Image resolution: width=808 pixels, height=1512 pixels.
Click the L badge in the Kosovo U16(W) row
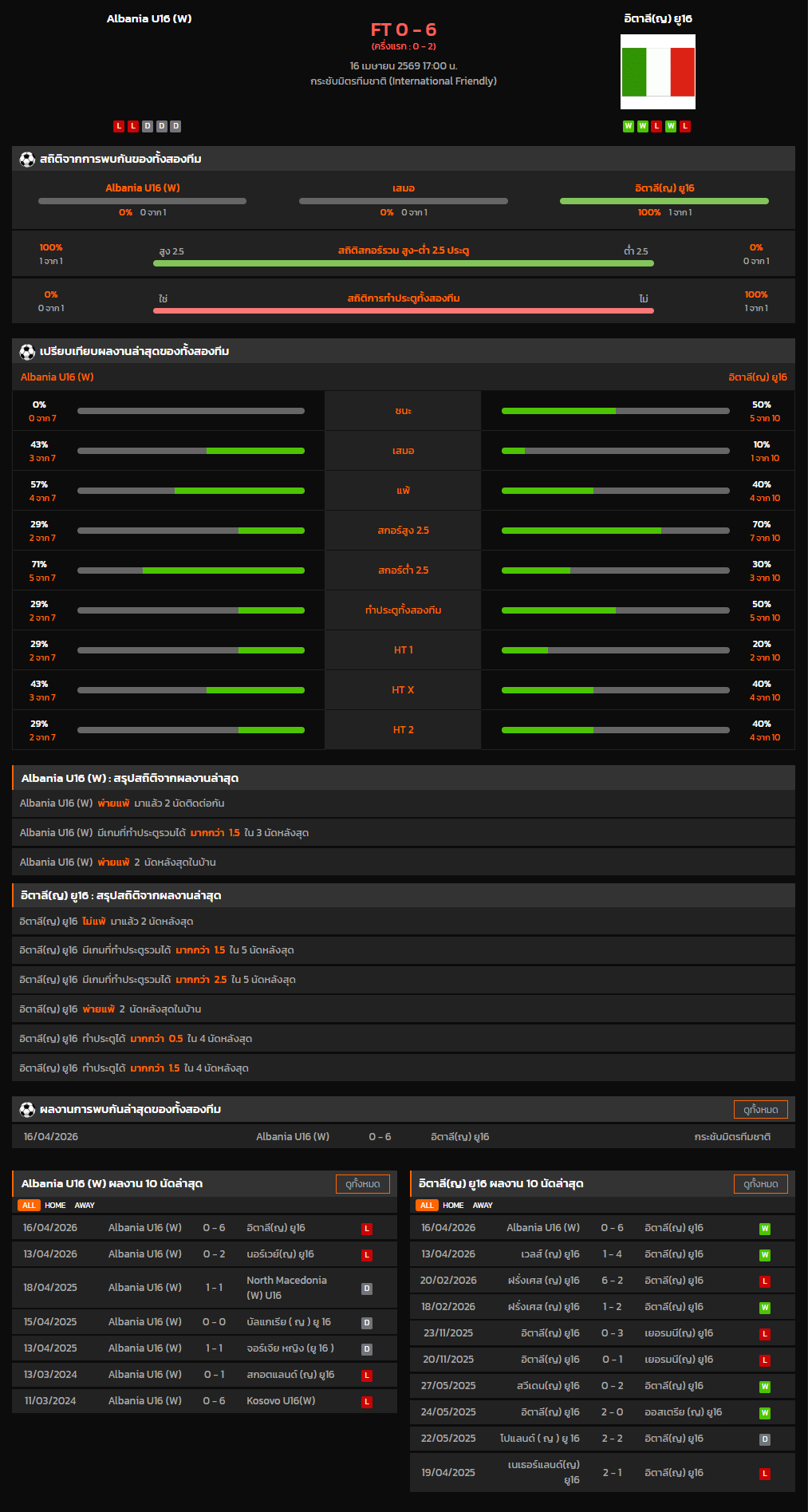click(x=367, y=1402)
